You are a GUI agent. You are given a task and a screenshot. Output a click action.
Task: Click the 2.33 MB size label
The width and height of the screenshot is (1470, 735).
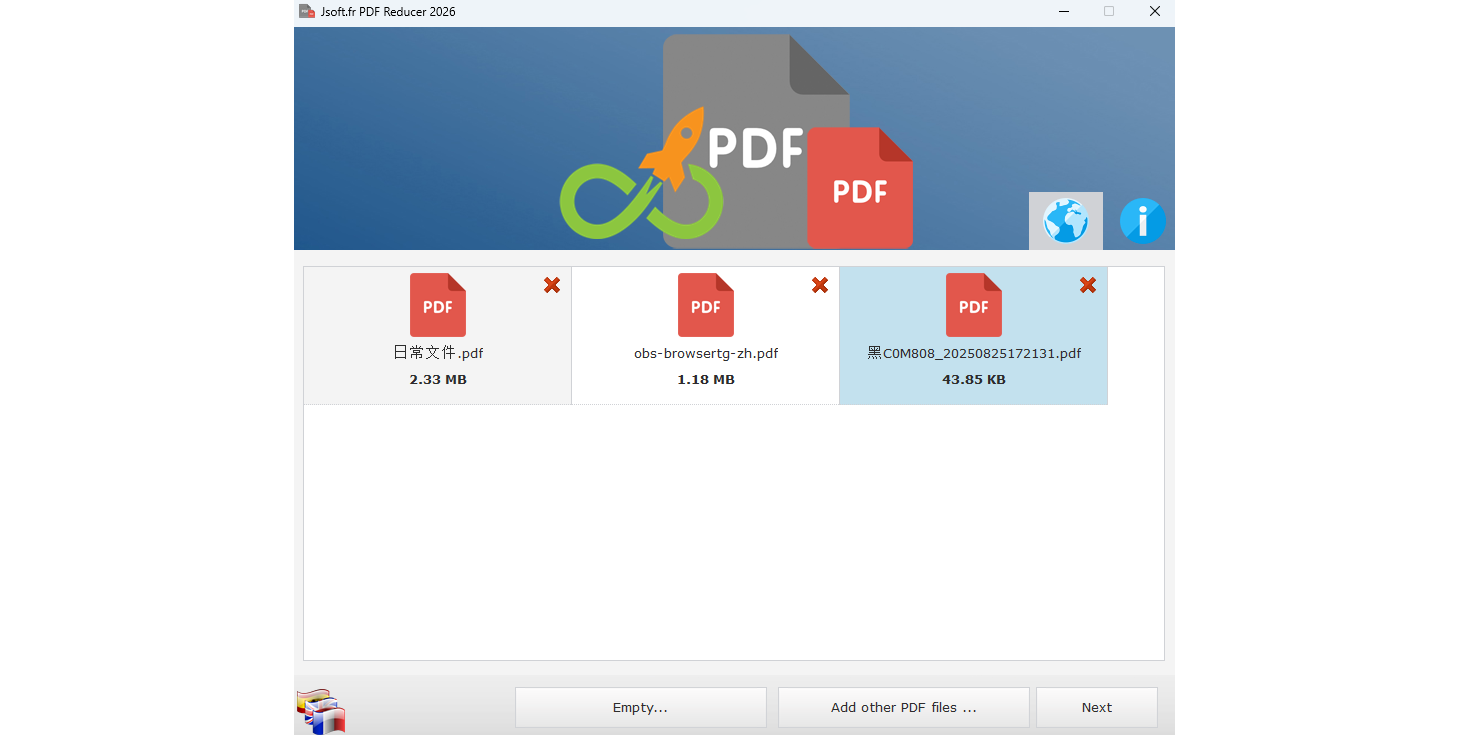437,379
